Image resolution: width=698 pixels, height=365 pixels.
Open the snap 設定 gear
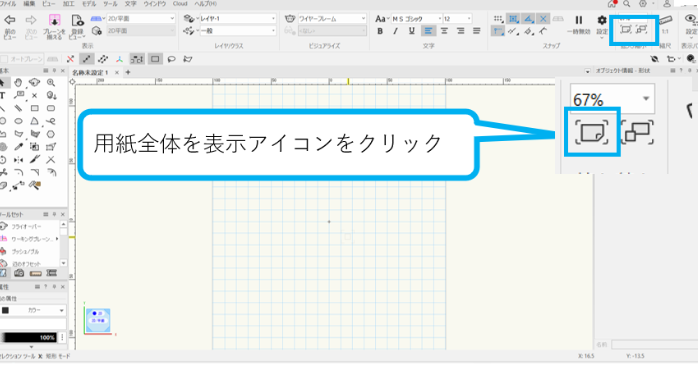[x=602, y=20]
